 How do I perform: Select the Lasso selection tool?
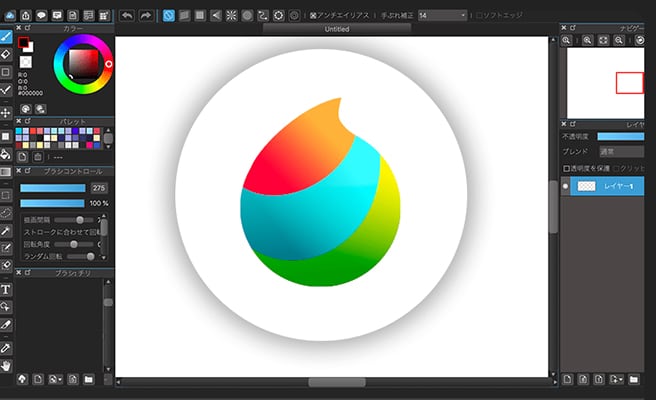6,213
